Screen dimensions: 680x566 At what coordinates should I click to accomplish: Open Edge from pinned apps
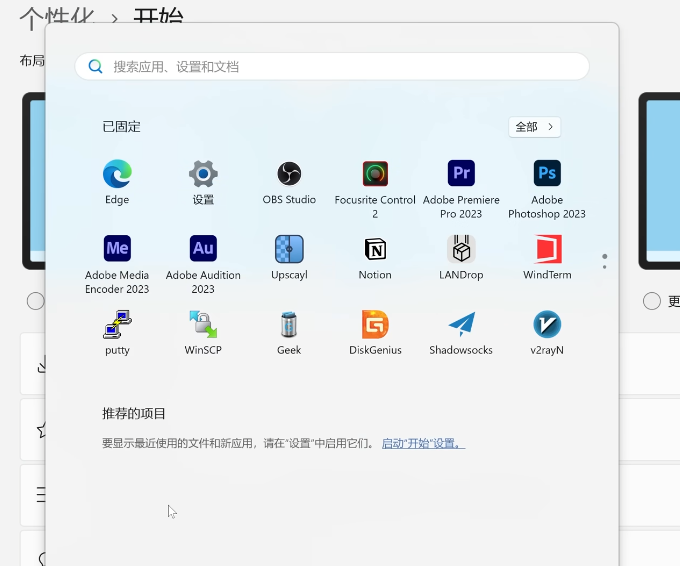tap(117, 174)
